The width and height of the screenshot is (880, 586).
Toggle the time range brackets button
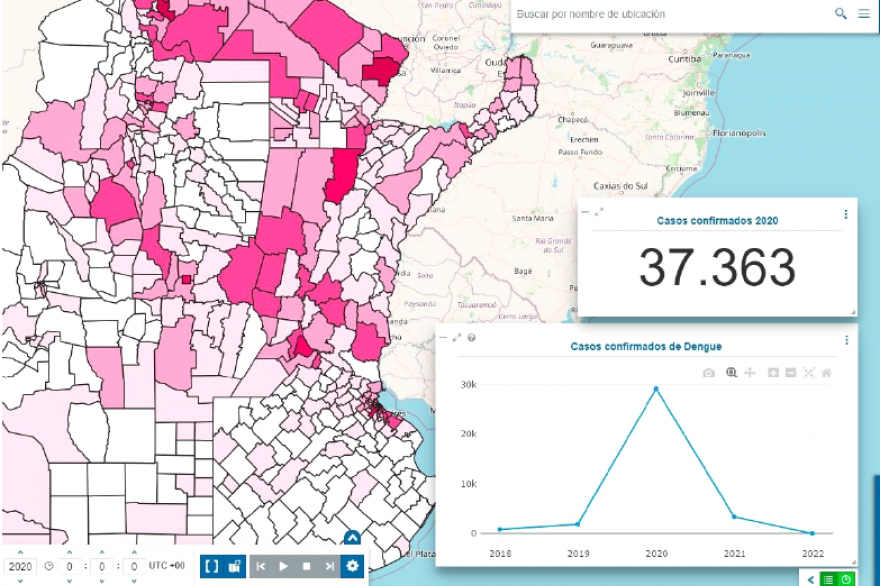(x=211, y=566)
